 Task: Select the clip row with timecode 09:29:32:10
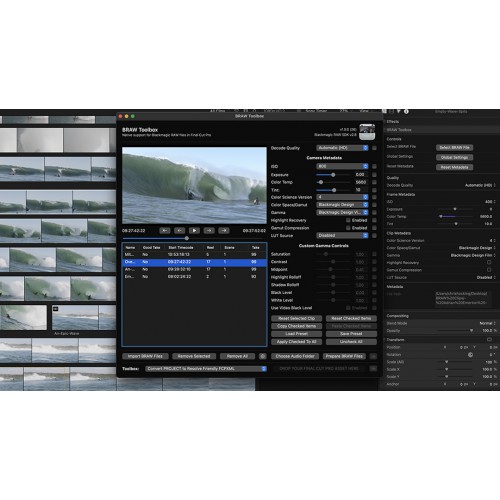pos(194,269)
